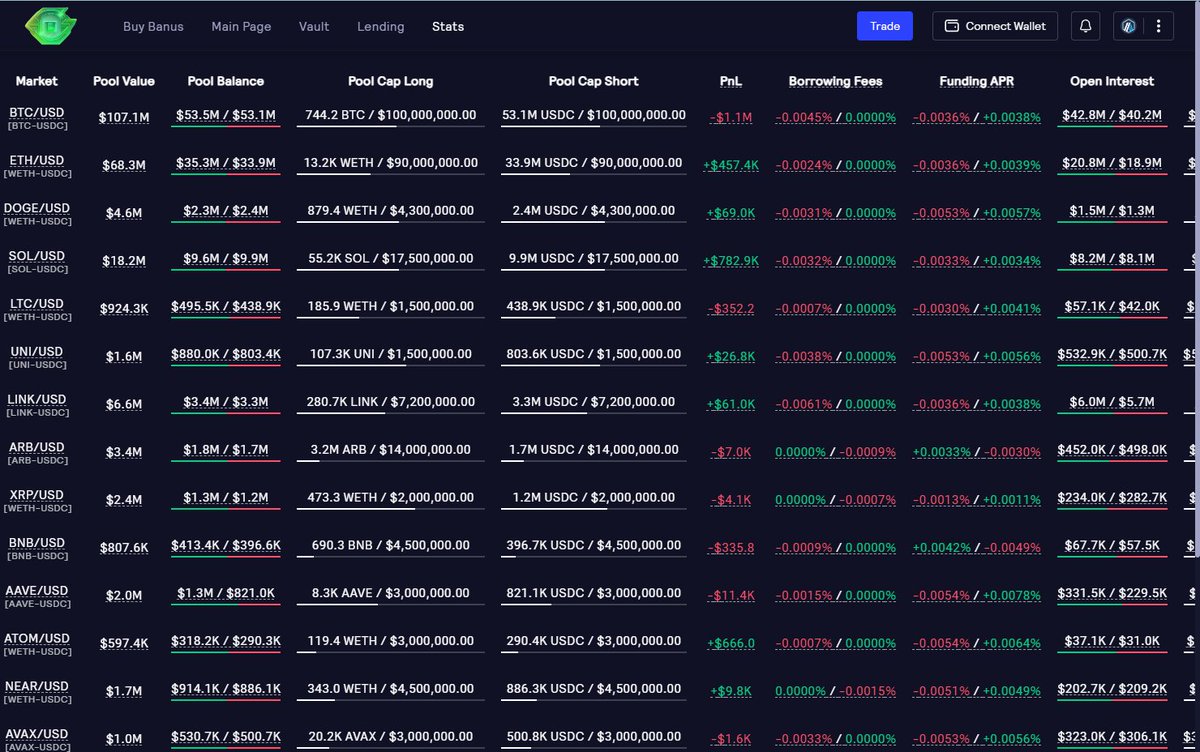Click the 690.3 BNB pool cap long
The image size is (1200, 752).
391,546
